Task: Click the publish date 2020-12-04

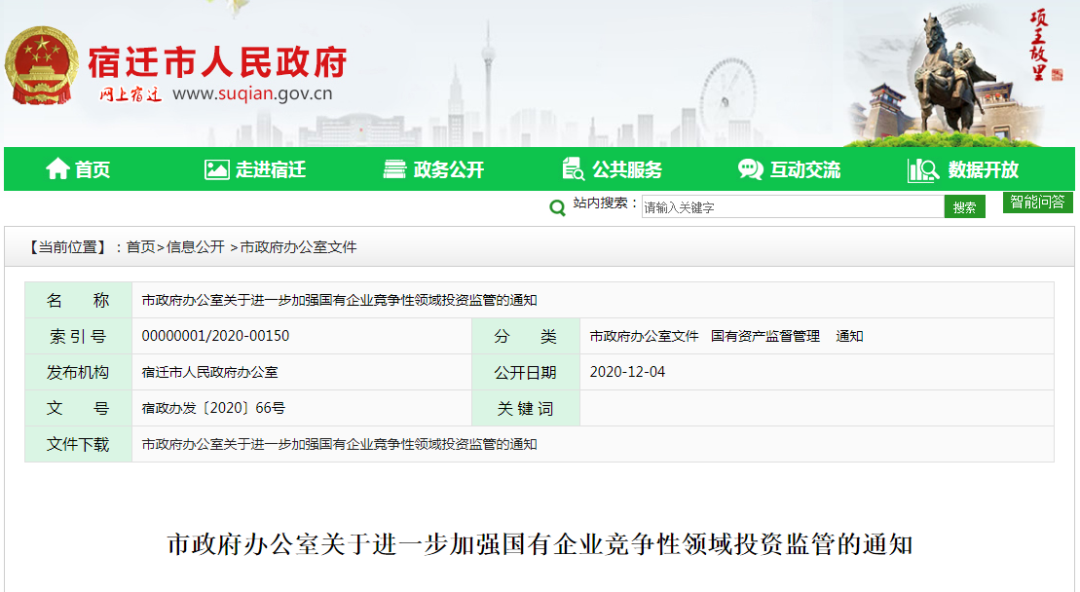Action: point(627,372)
